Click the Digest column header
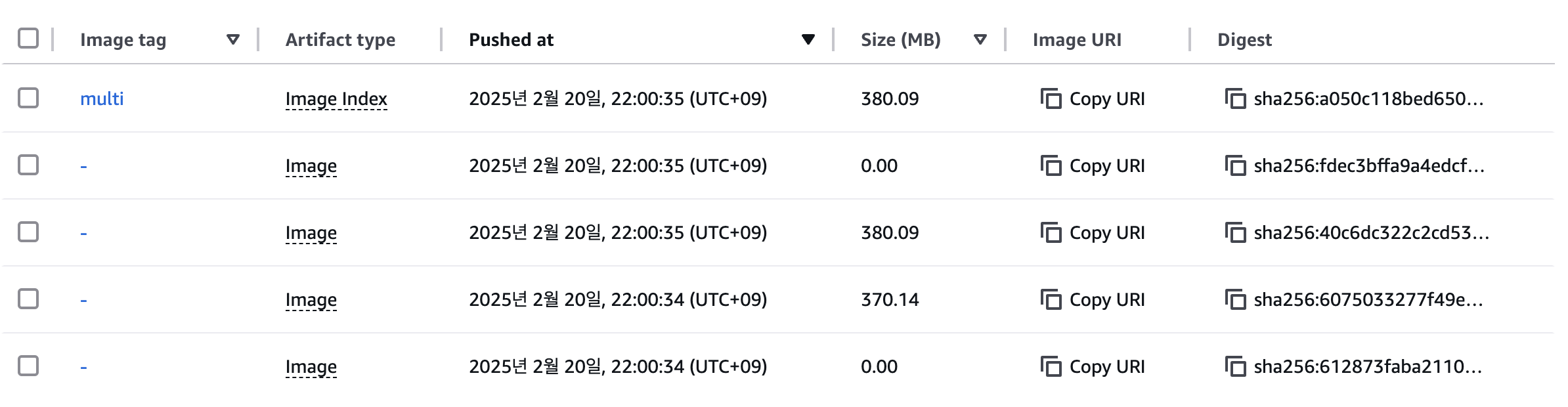This screenshot has height=407, width=1568. click(1244, 40)
